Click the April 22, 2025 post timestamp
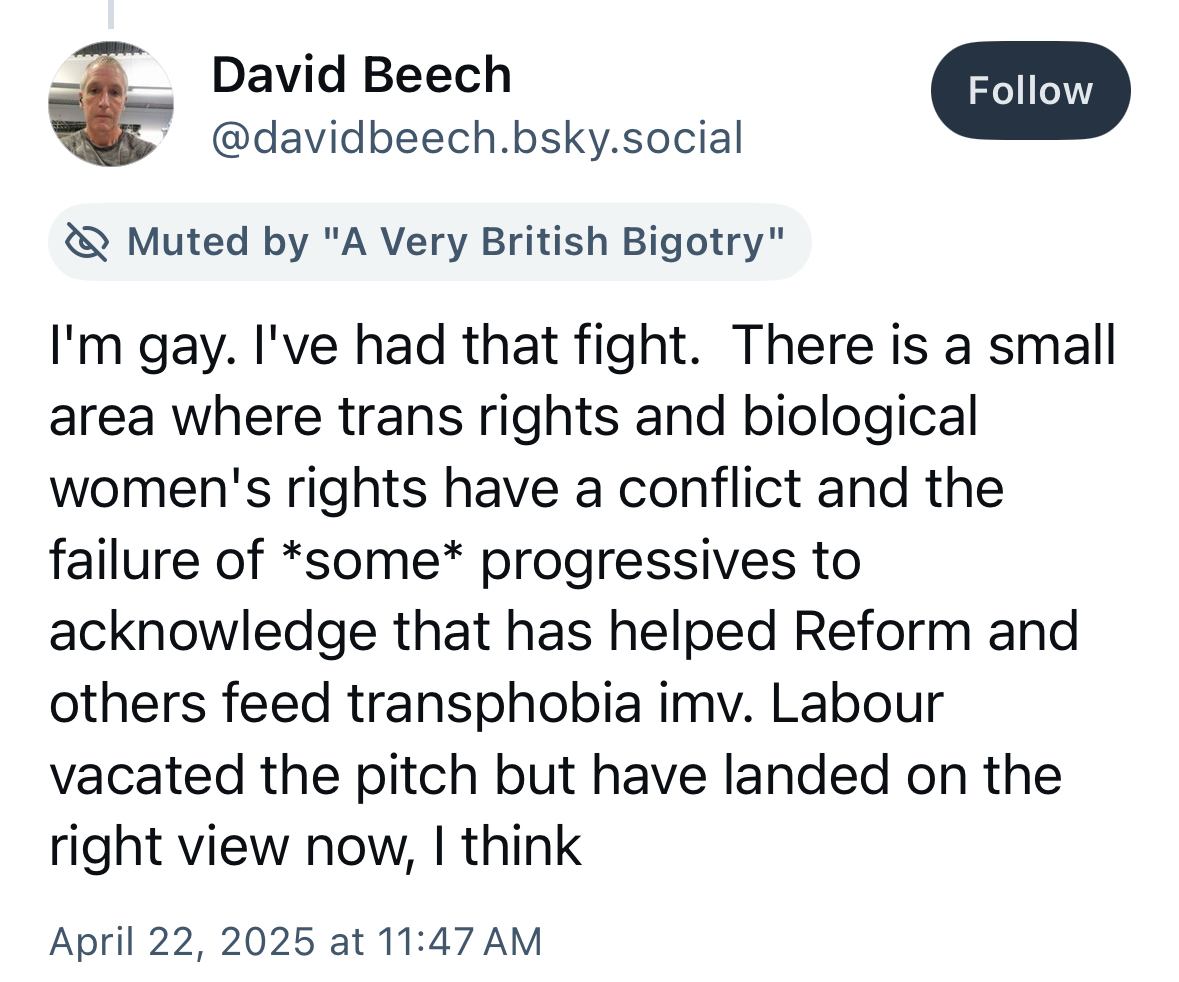The width and height of the screenshot is (1179, 982). (x=295, y=941)
